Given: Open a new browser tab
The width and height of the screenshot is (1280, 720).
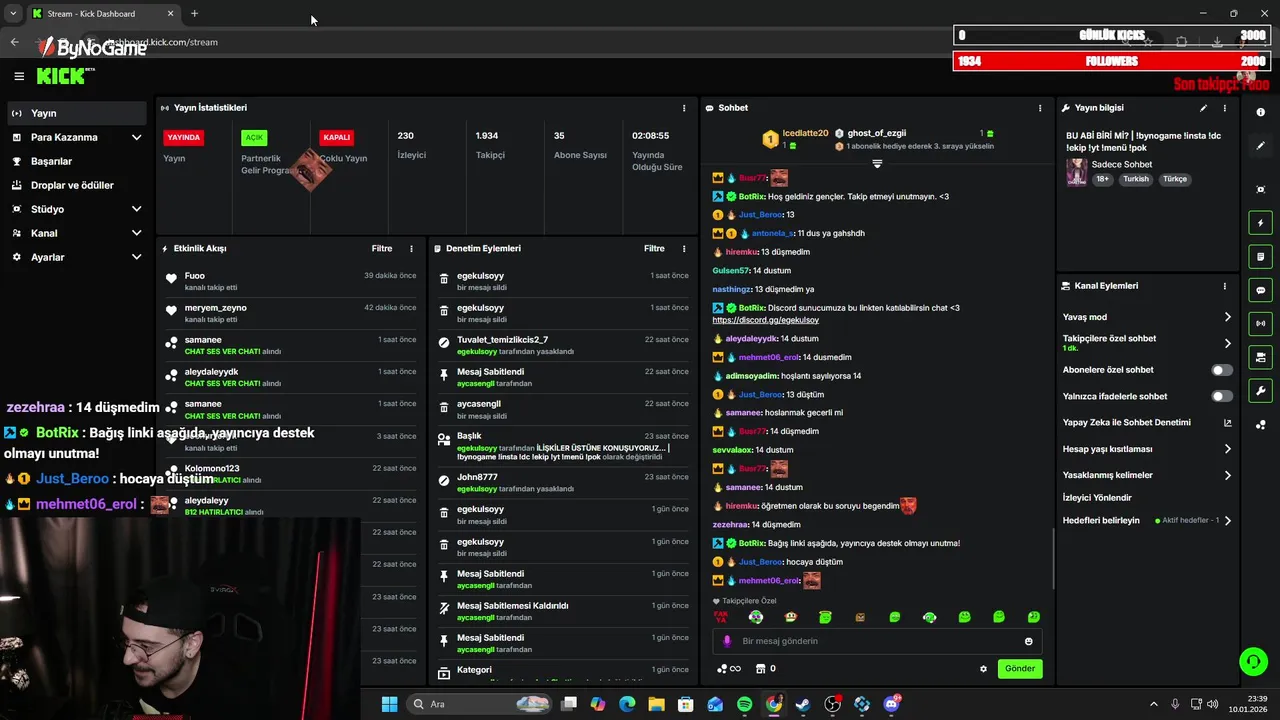Looking at the screenshot, I should tap(194, 14).
